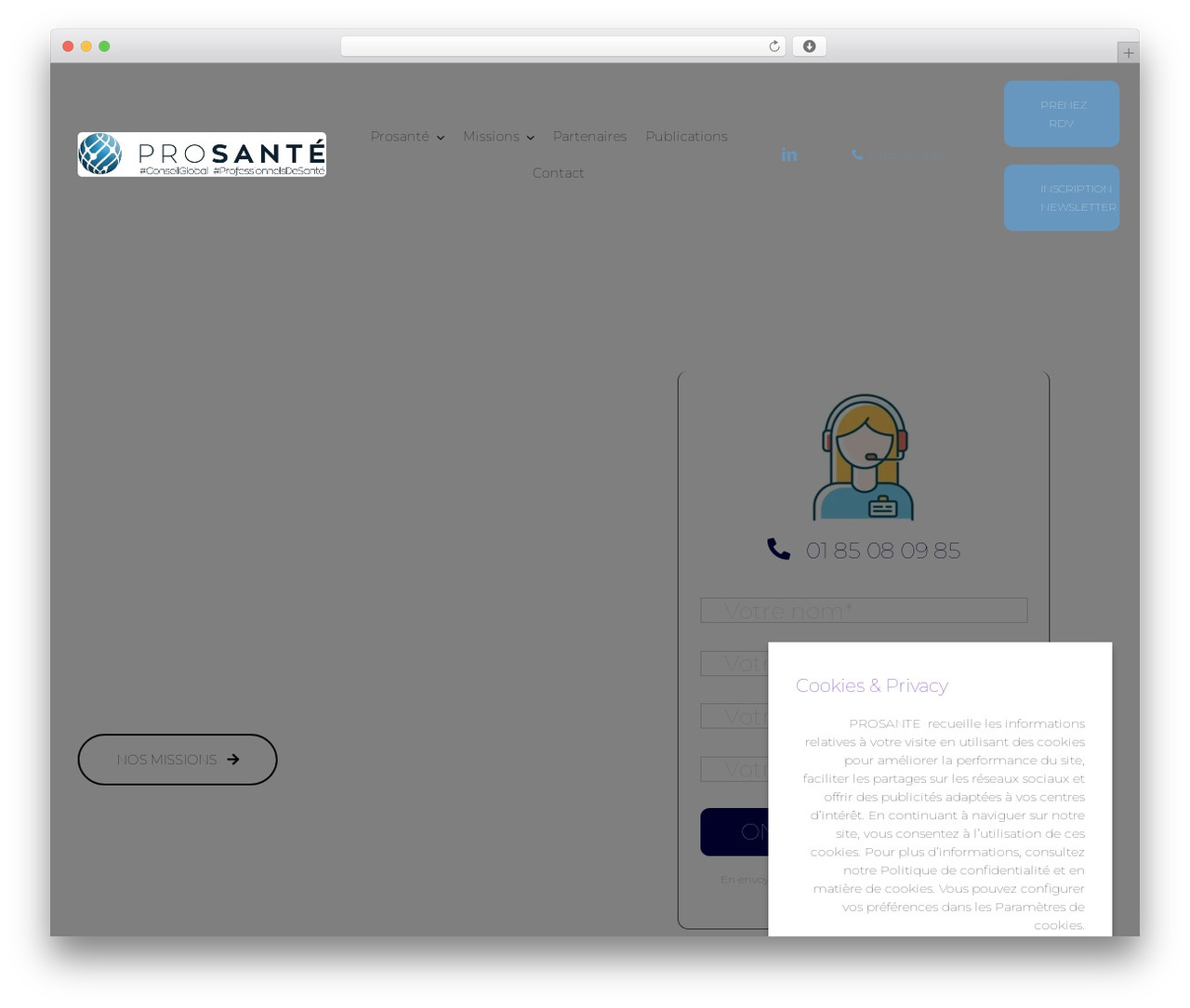Click the reload icon in the address bar
The width and height of the screenshot is (1190, 1008).
[773, 46]
